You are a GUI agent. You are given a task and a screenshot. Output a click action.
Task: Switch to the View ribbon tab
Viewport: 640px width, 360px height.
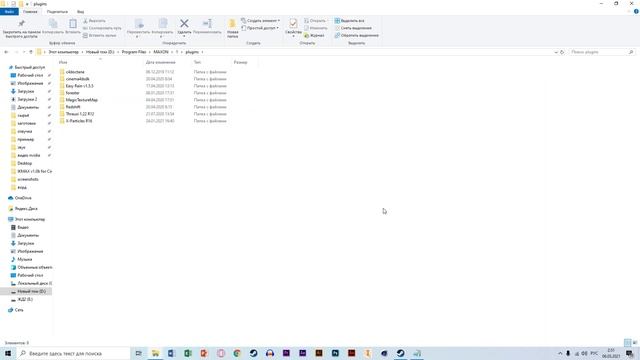[x=80, y=12]
